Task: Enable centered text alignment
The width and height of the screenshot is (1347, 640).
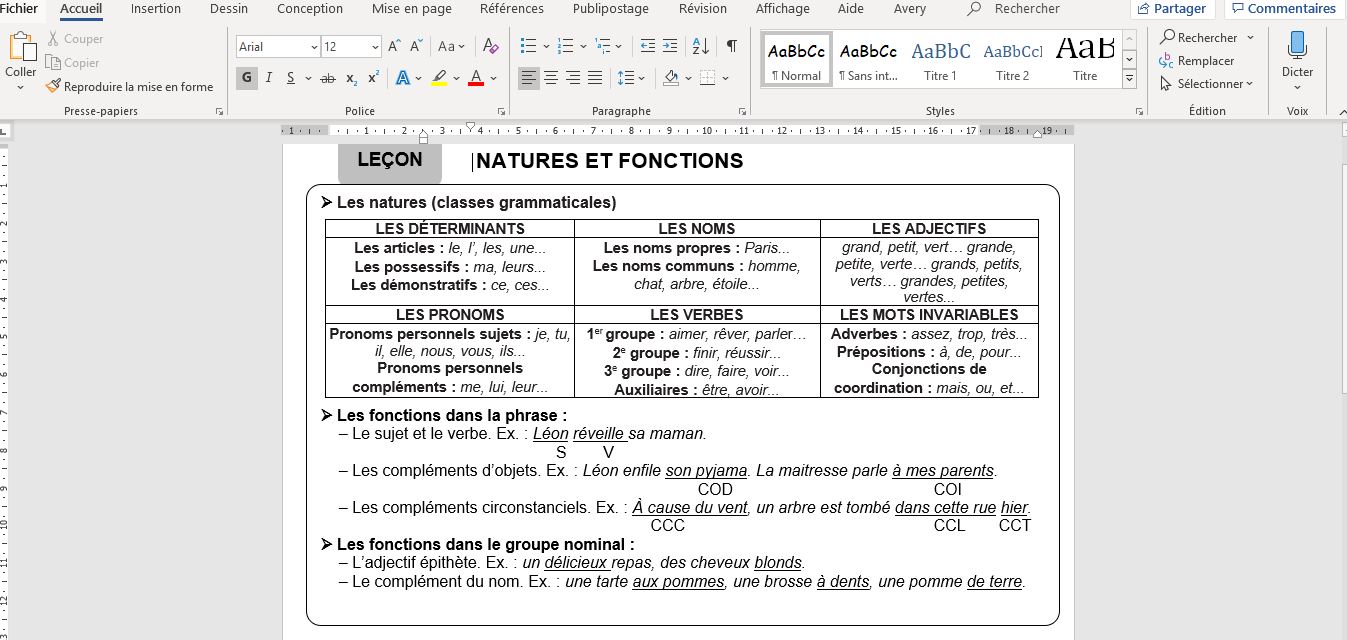Action: click(x=550, y=77)
